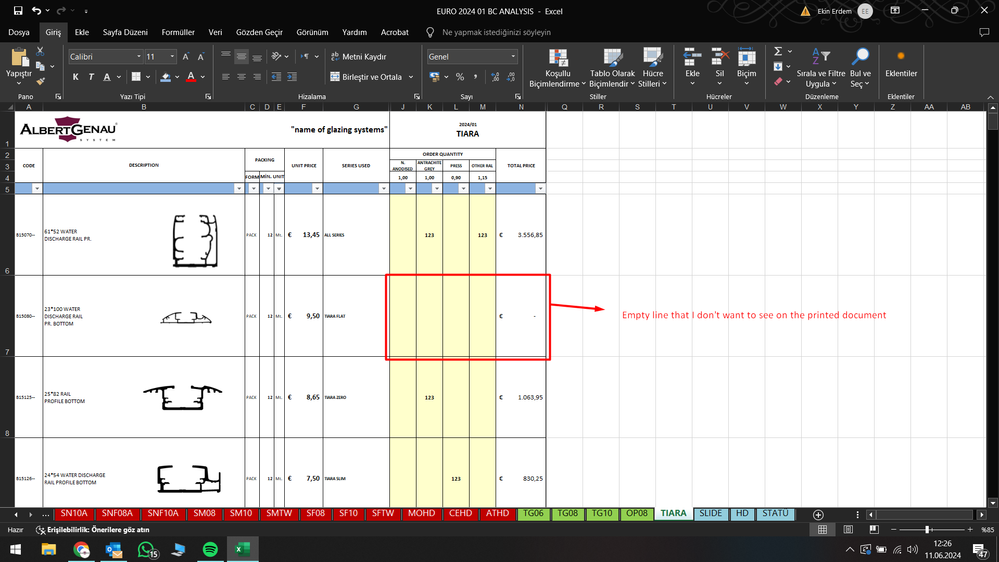Open the SERIES USED filter dropdown
The height and width of the screenshot is (562, 999).
click(383, 189)
